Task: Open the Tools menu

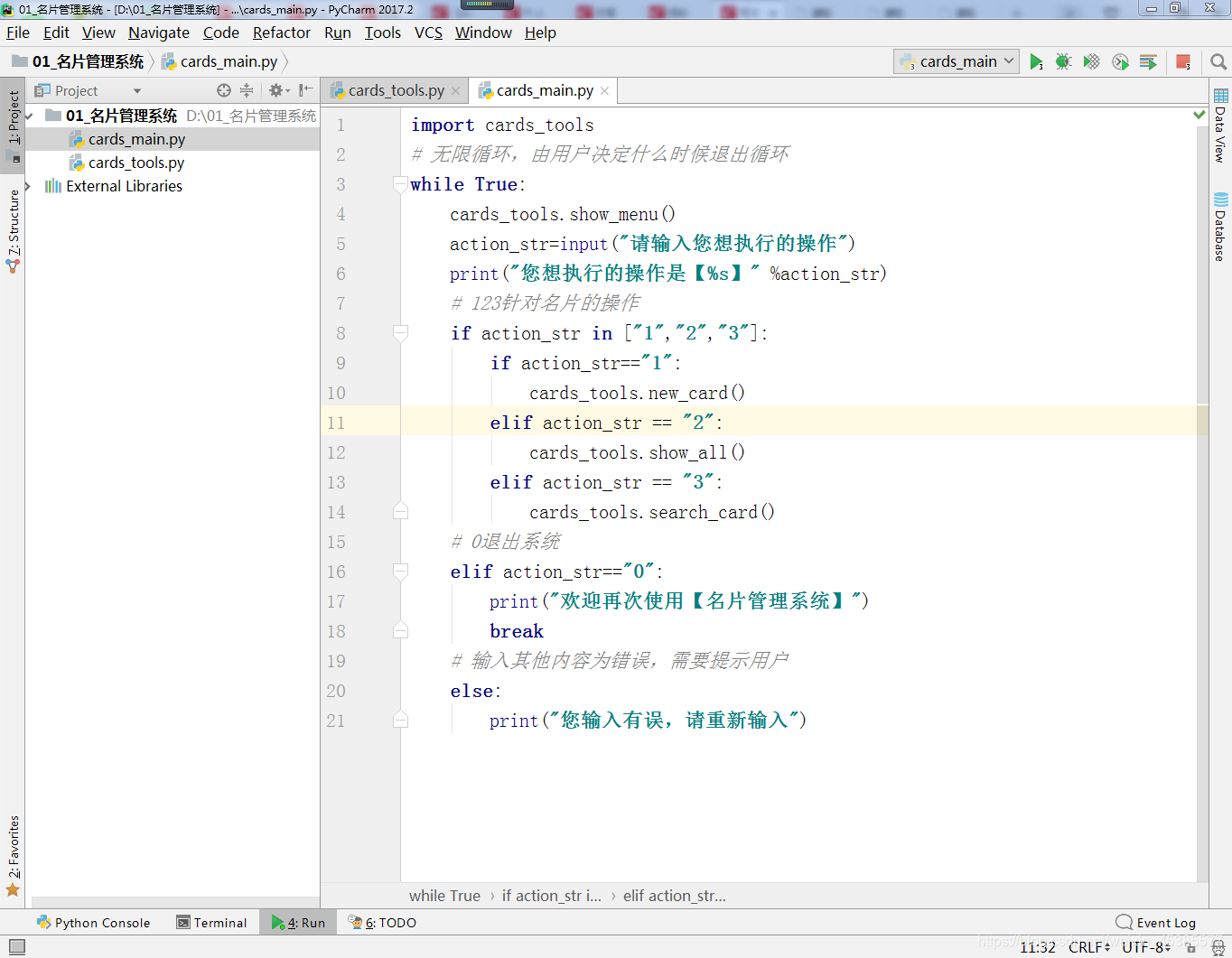Action: (383, 33)
